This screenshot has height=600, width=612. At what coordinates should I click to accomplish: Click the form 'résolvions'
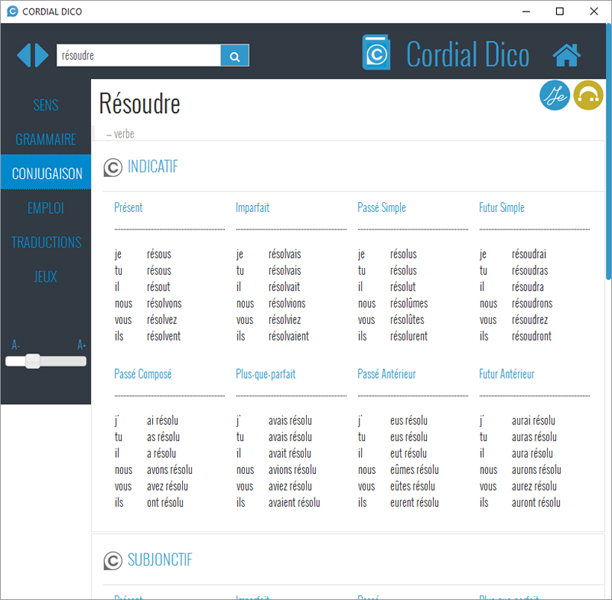[287, 303]
